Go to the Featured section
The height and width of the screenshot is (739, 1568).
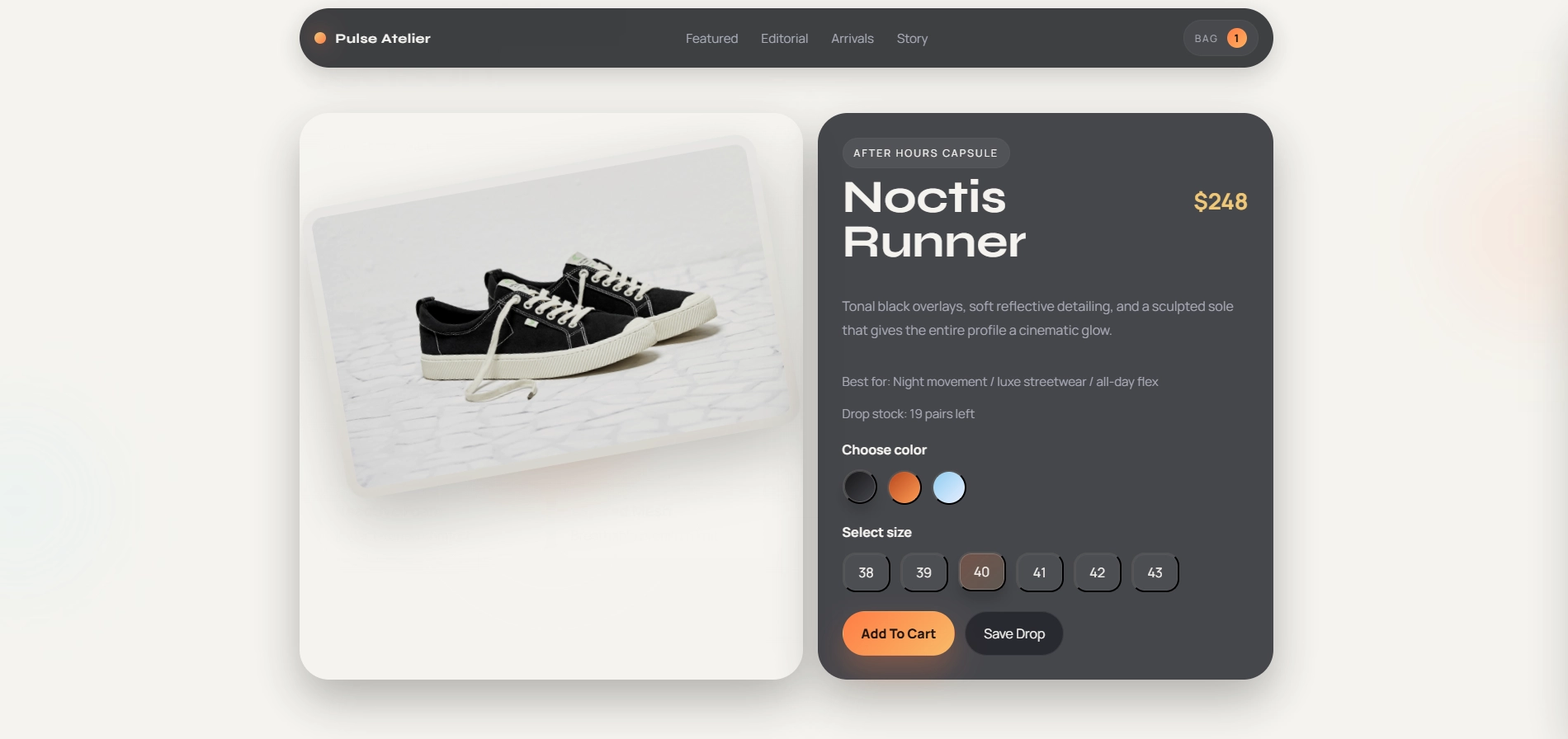click(711, 39)
